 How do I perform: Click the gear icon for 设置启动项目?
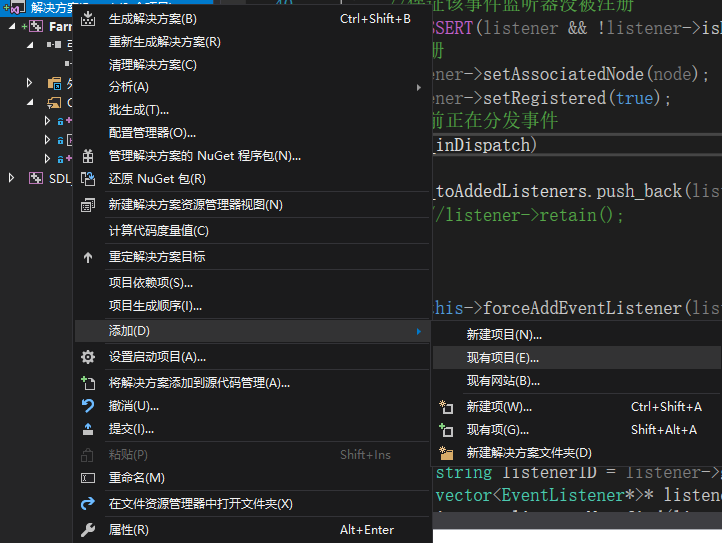click(88, 357)
